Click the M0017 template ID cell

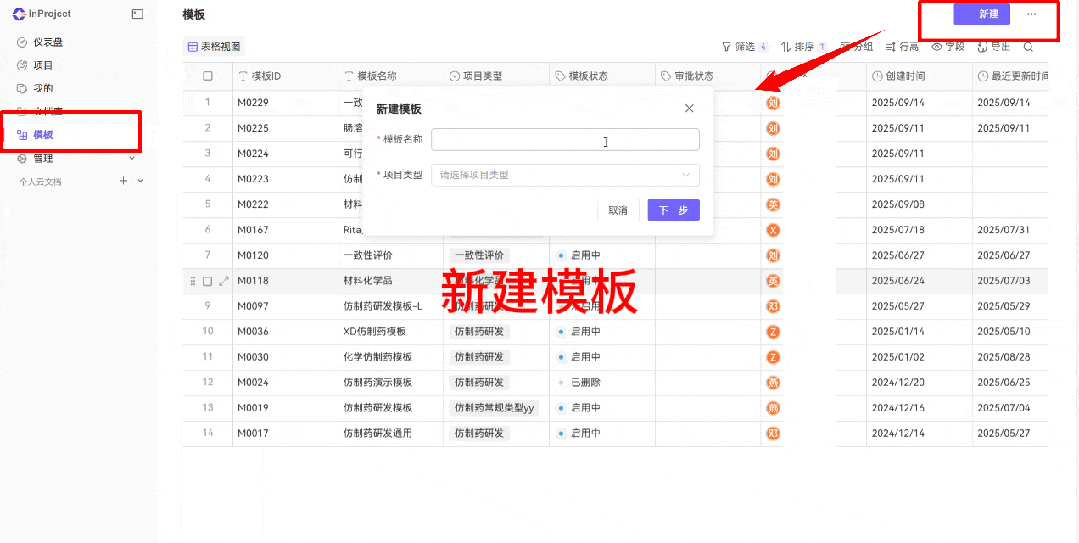pyautogui.click(x=253, y=434)
